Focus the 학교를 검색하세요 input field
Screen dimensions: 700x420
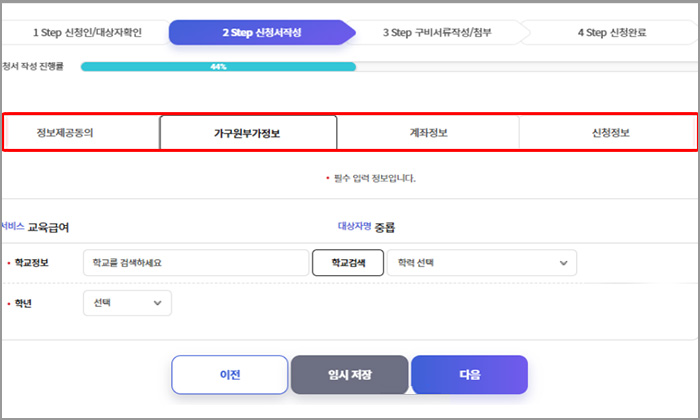[x=196, y=262]
